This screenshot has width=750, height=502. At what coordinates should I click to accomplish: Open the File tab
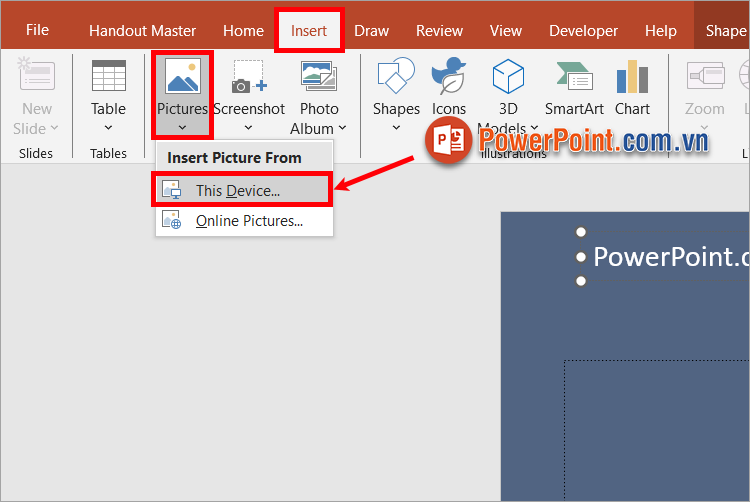pos(37,30)
